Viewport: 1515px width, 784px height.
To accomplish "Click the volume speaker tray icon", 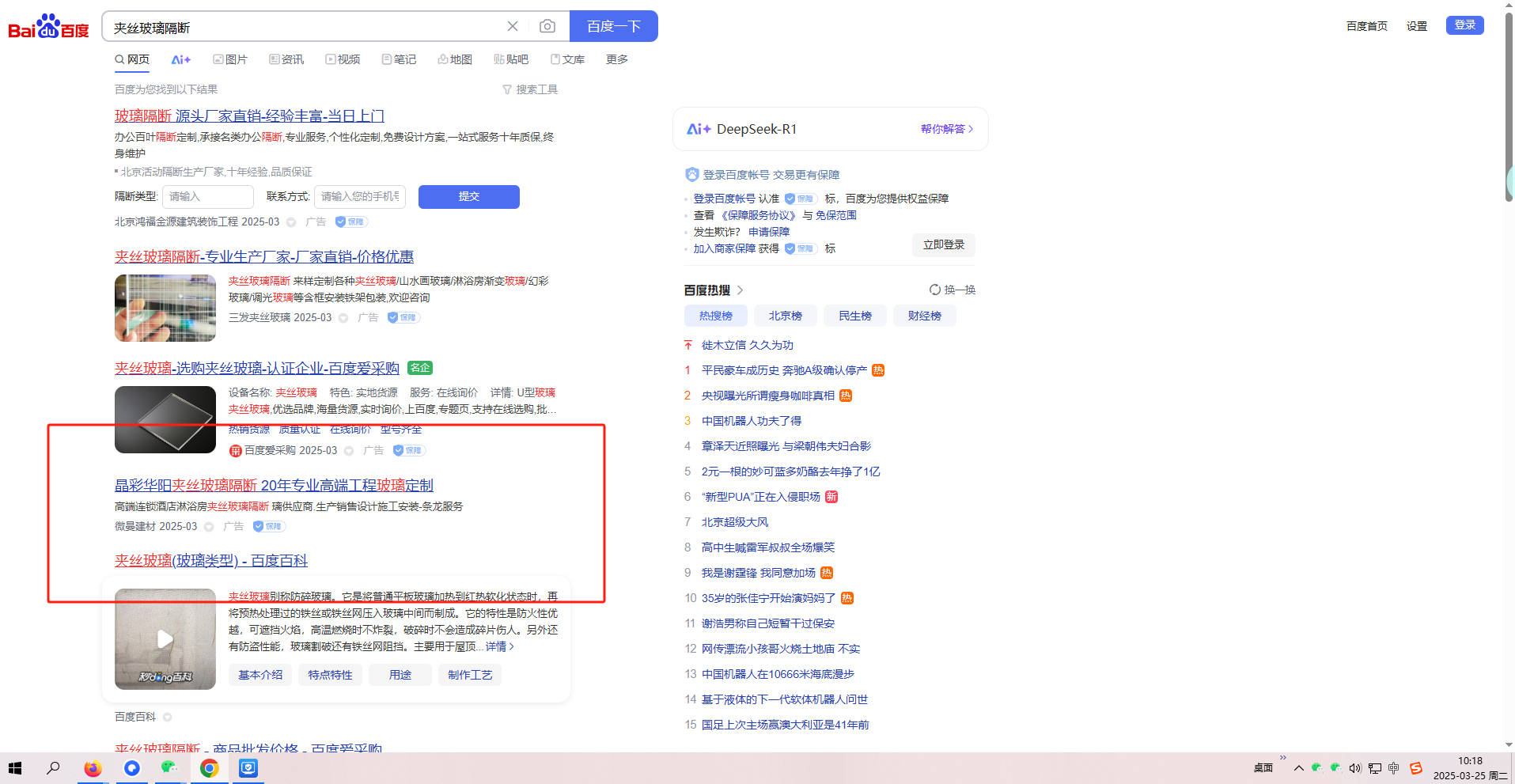I will tap(1355, 767).
